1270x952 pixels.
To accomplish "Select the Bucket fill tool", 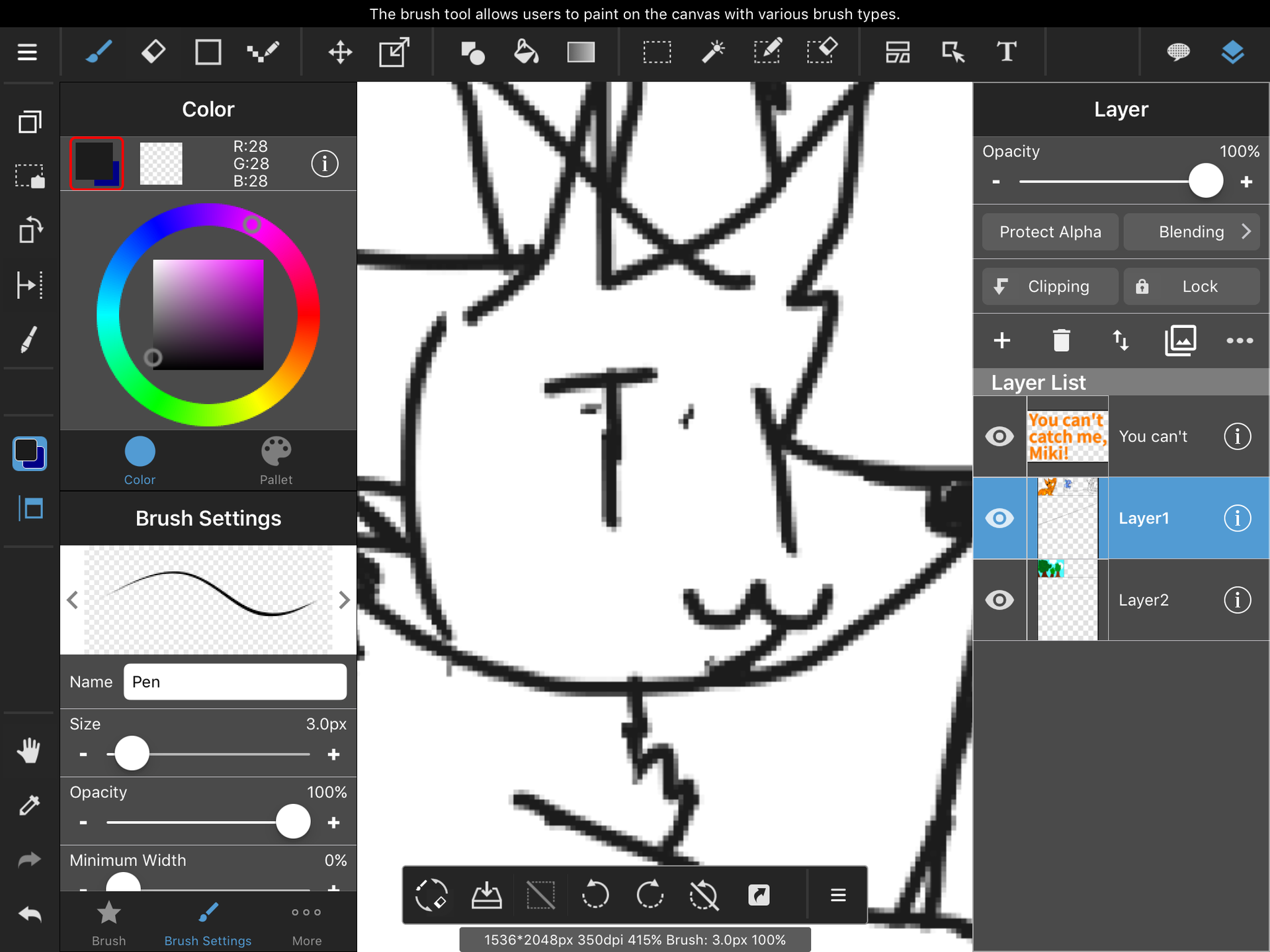I will click(526, 52).
